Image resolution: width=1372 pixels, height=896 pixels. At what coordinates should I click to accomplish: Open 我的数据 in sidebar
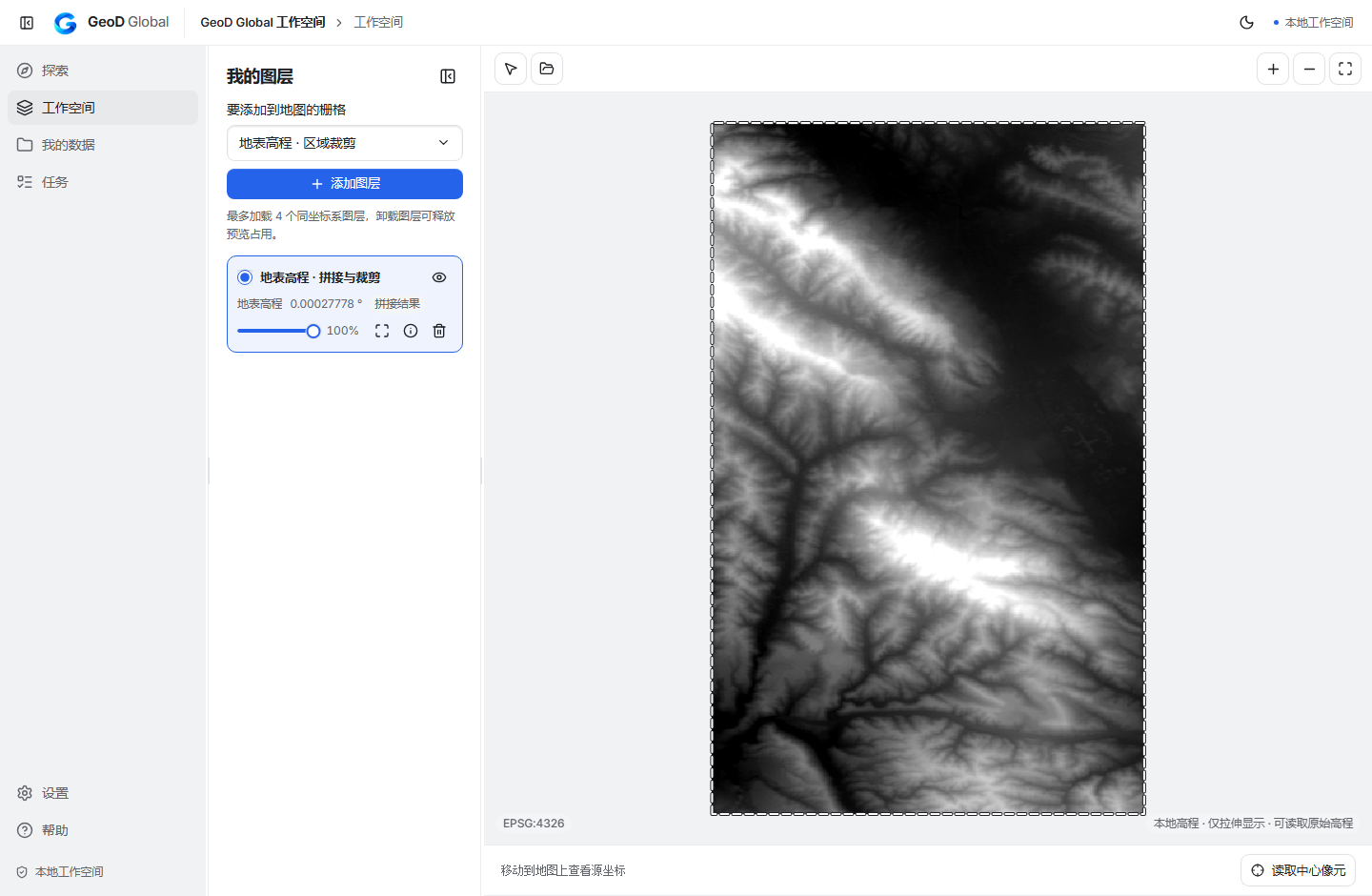pyautogui.click(x=103, y=145)
